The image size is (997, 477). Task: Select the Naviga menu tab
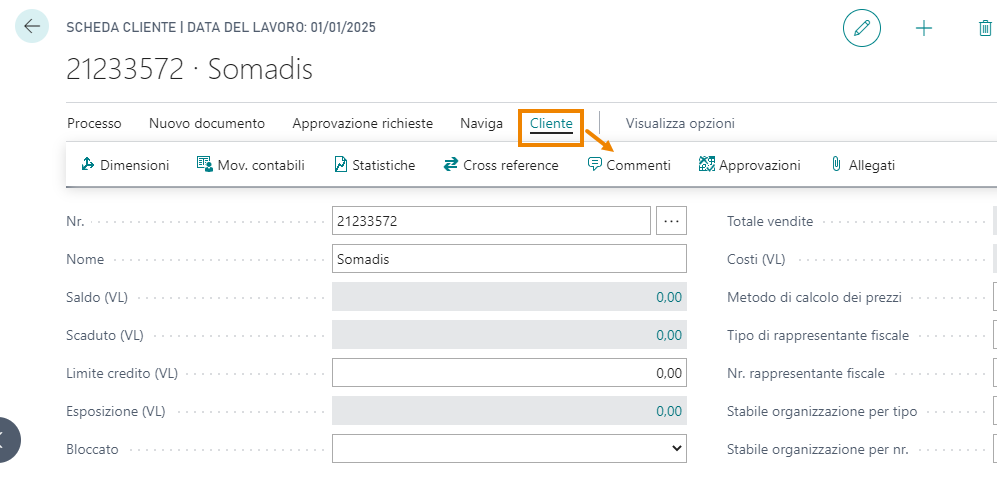(481, 123)
